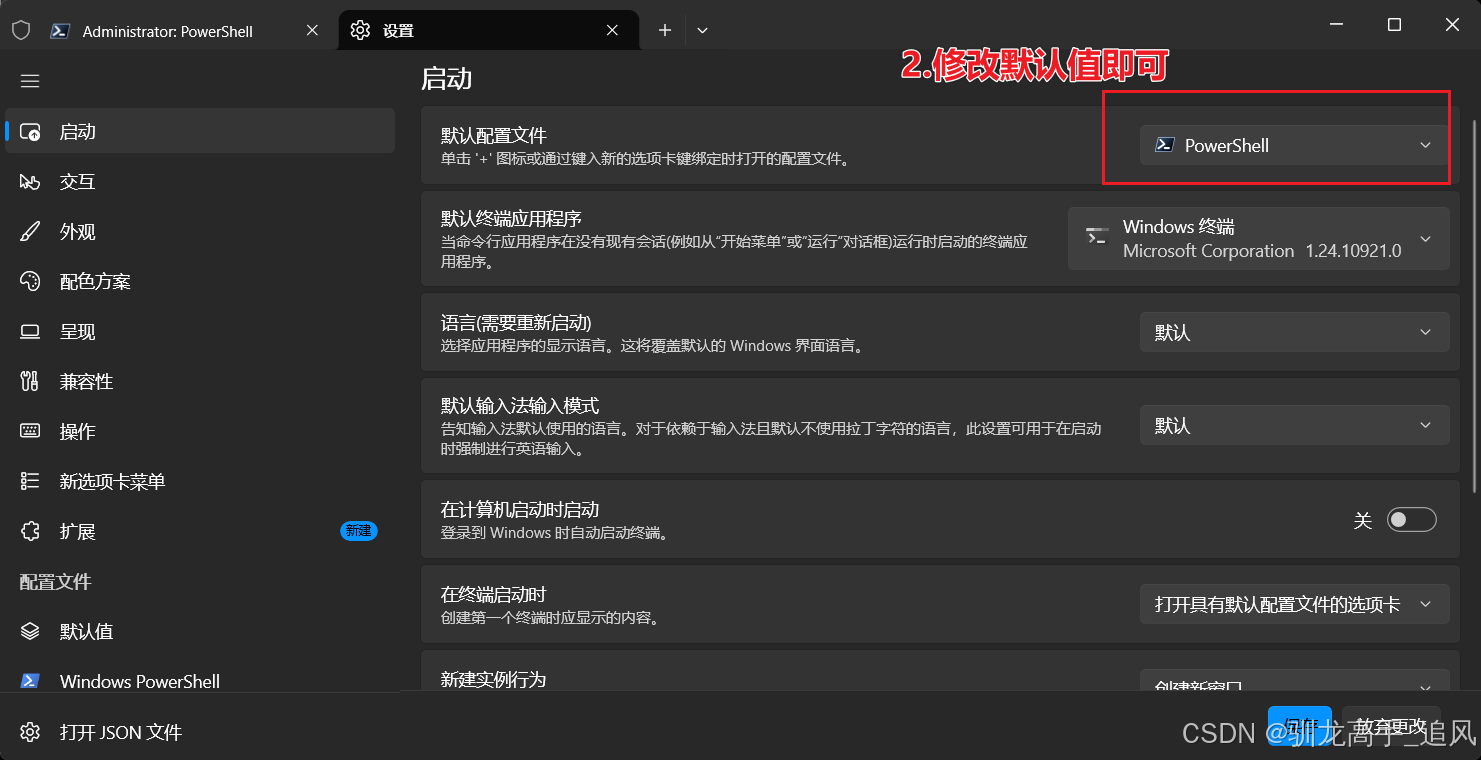Screen dimensions: 1481x760
Task: Click the 默认配置文件 setting label
Action: pyautogui.click(x=494, y=135)
